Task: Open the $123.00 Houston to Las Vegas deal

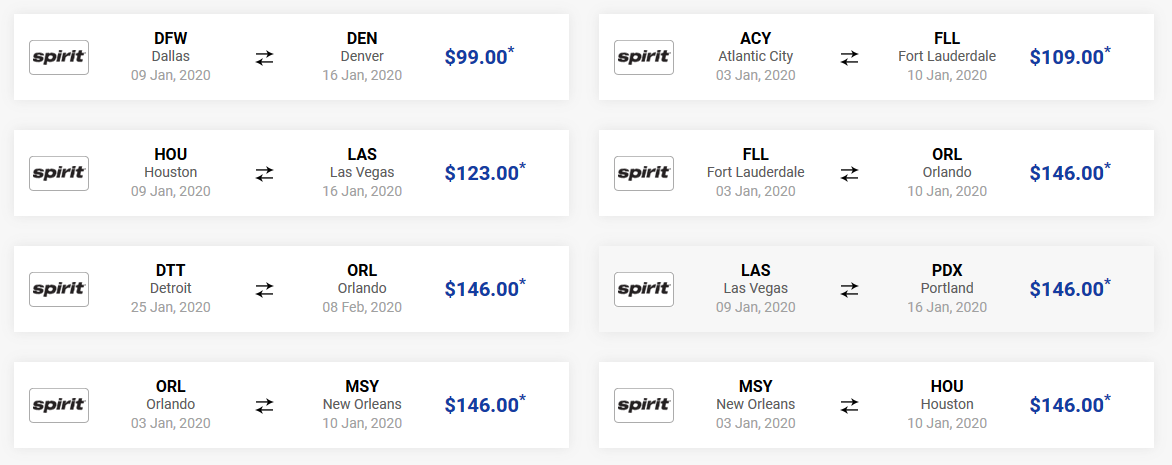Action: [485, 172]
